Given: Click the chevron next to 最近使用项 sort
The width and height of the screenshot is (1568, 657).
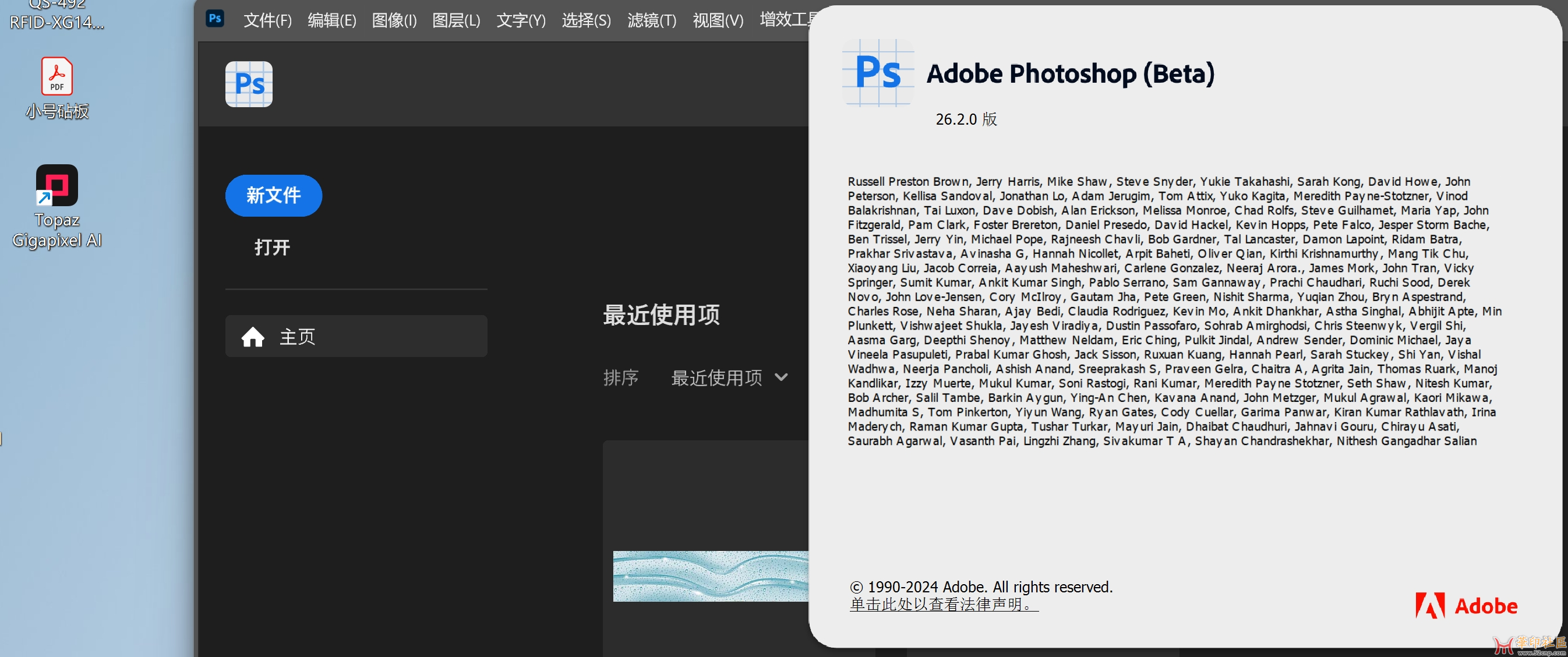Looking at the screenshot, I should pyautogui.click(x=781, y=377).
